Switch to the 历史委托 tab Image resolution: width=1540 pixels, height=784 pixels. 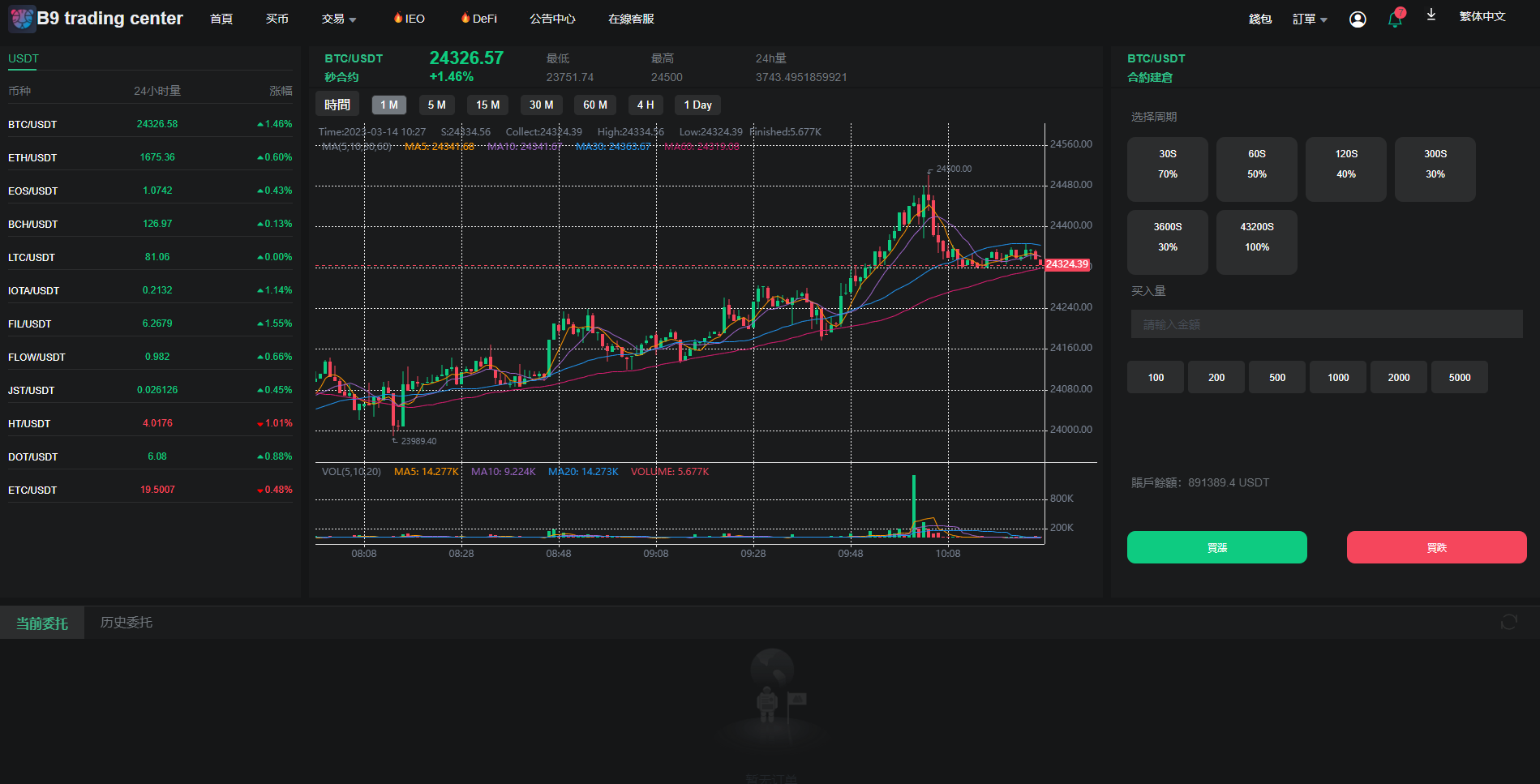(126, 623)
